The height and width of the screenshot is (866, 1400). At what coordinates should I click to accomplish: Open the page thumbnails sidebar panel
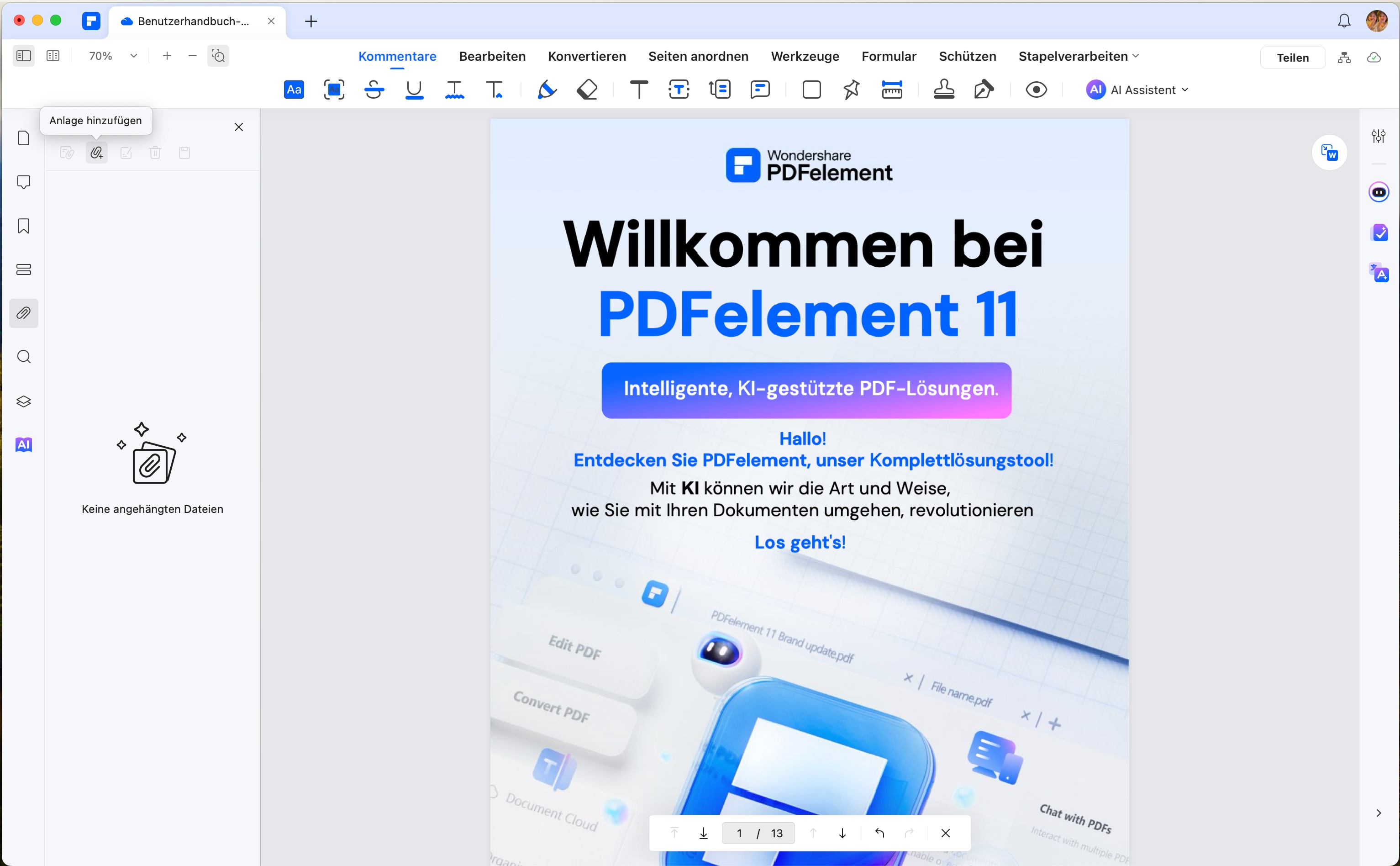click(x=23, y=138)
